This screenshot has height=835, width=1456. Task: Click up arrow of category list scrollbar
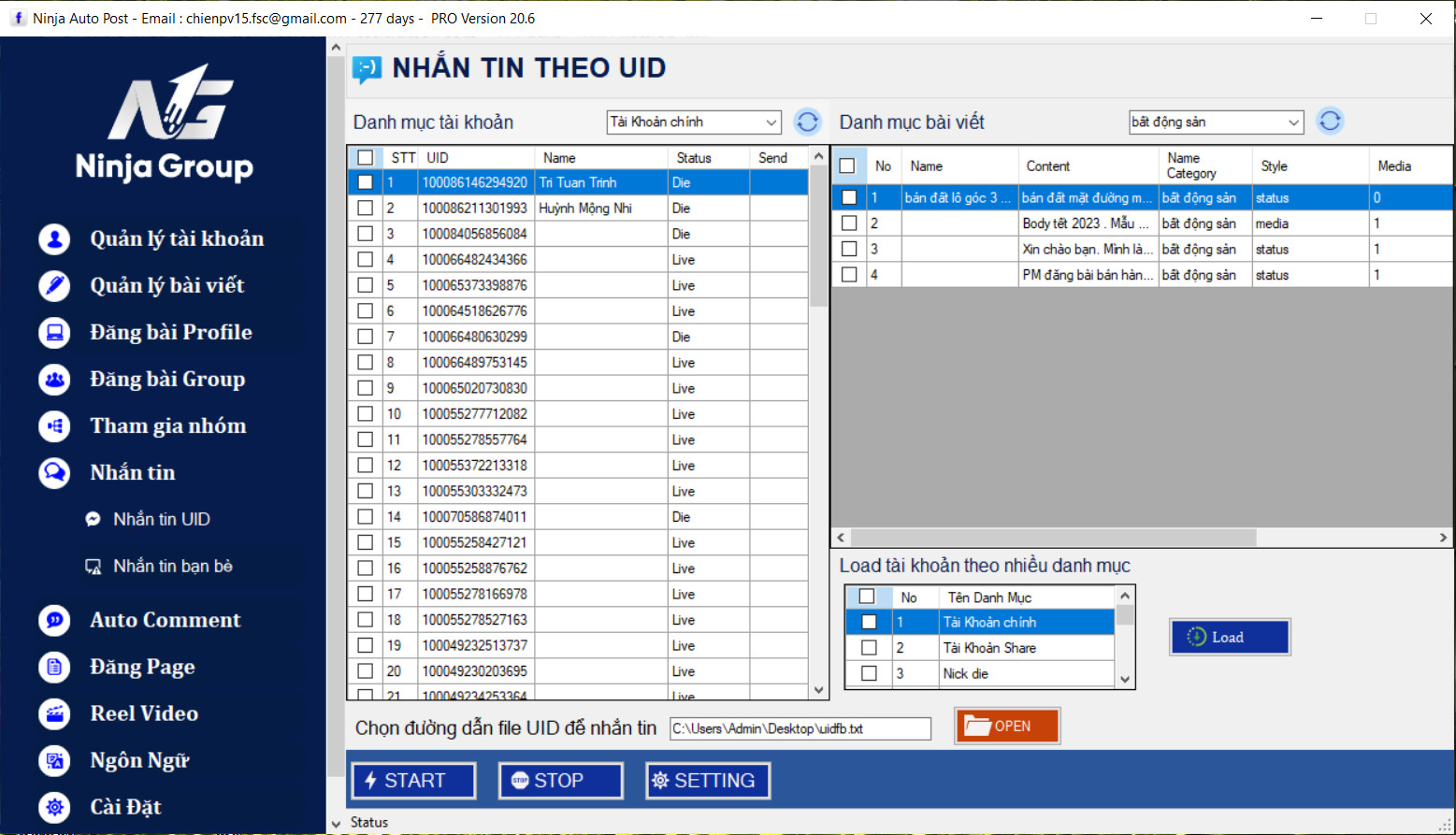[1125, 596]
